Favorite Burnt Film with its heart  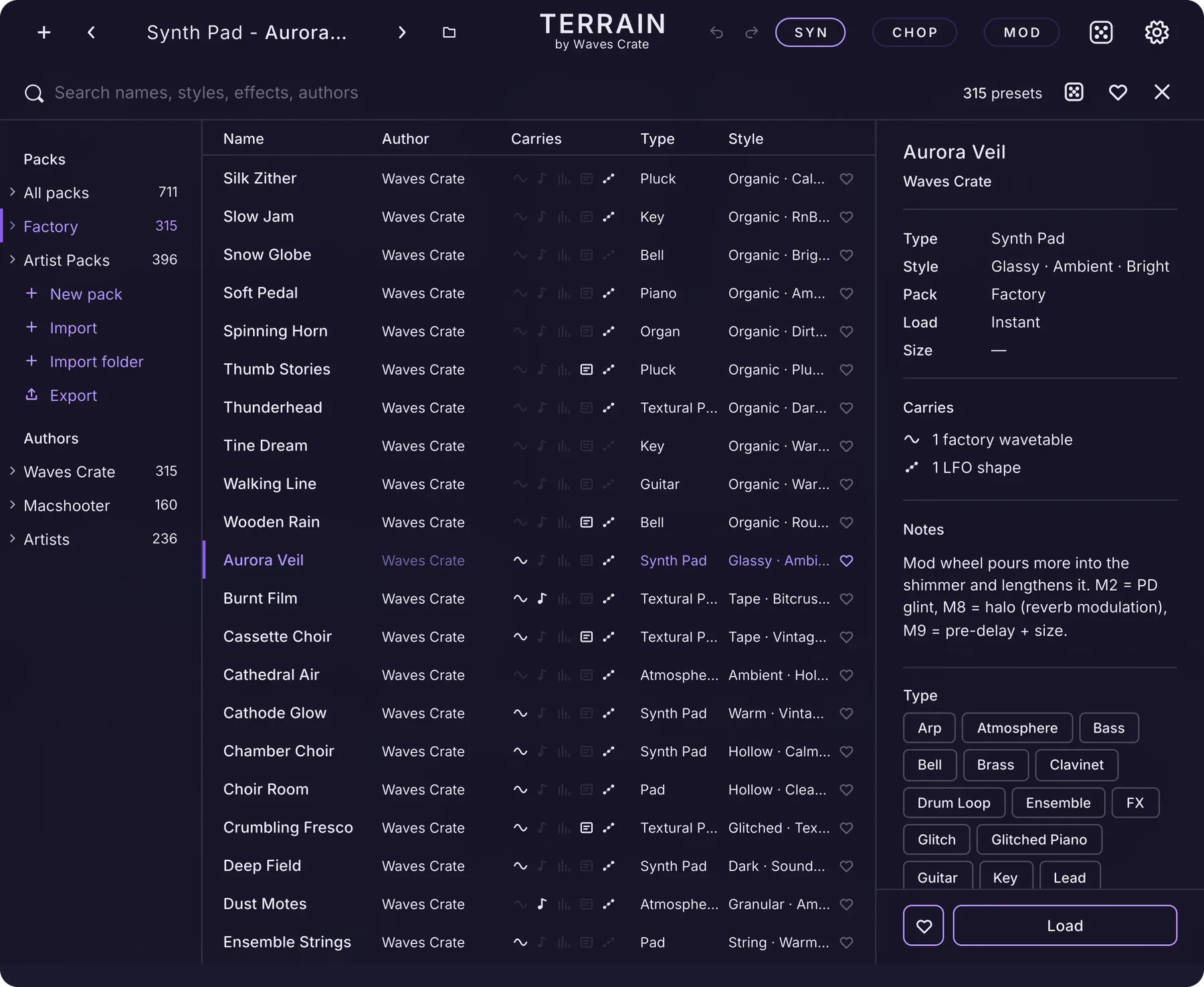click(846, 599)
